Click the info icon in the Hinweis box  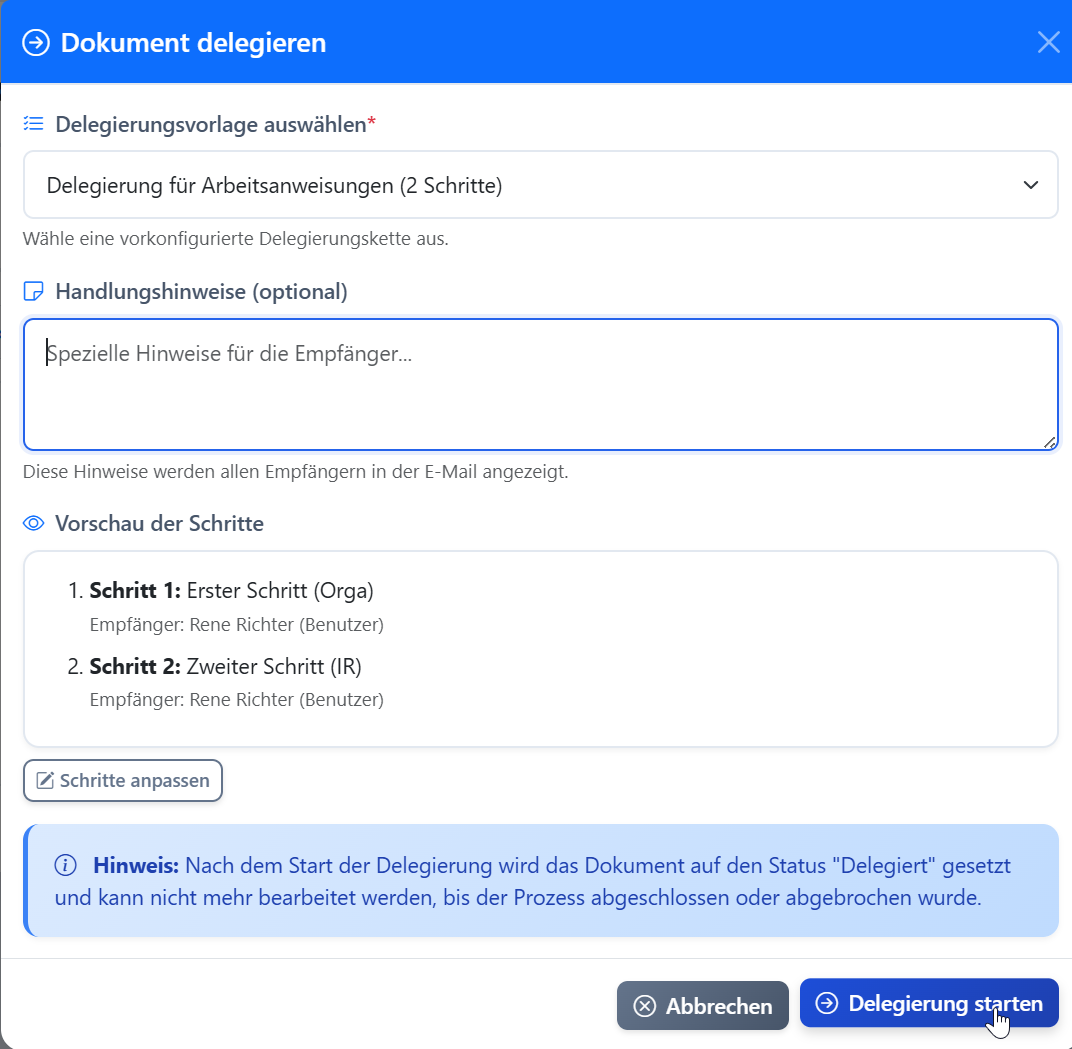pyautogui.click(x=64, y=864)
